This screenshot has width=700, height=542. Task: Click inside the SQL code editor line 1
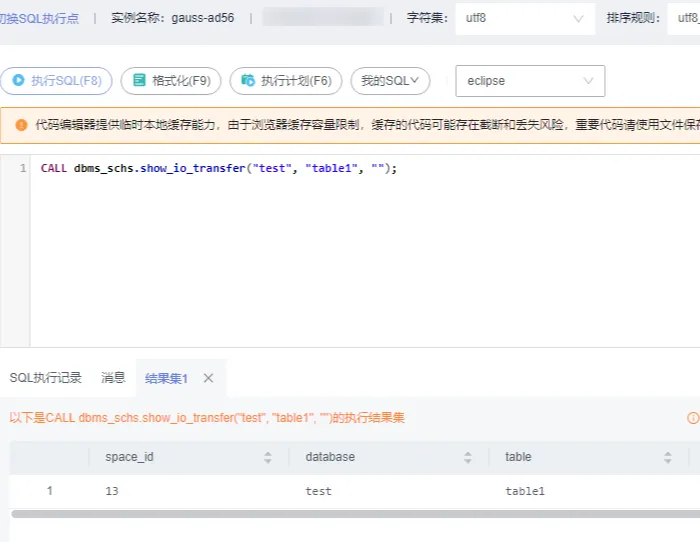click(219, 168)
